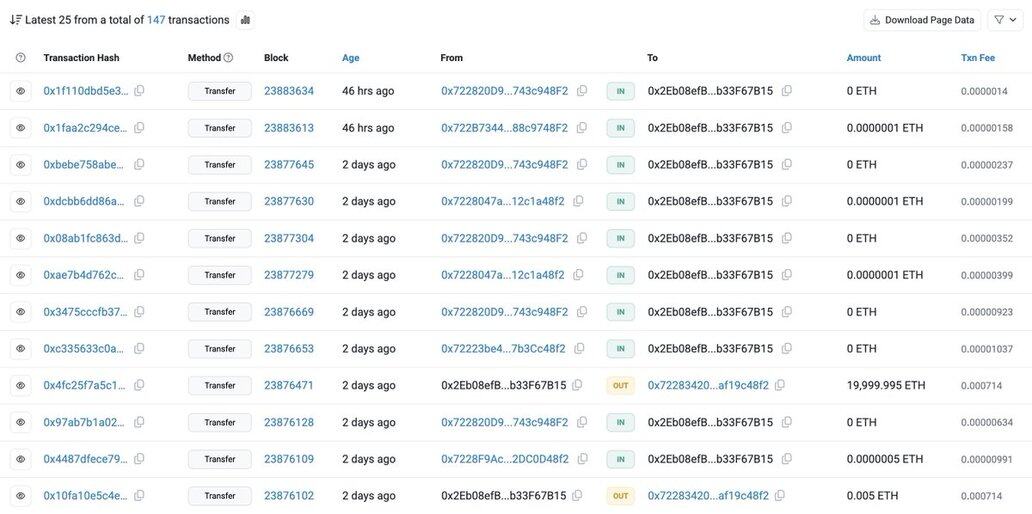The height and width of the screenshot is (514, 1032).
Task: Click the help icon in the table header's first column
Action: [20, 58]
